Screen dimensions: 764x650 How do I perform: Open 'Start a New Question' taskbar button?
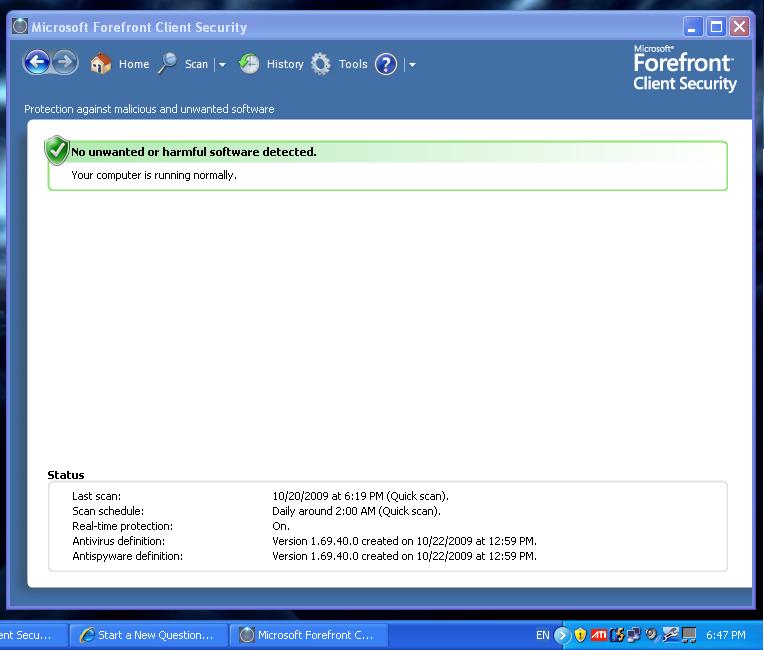[149, 635]
